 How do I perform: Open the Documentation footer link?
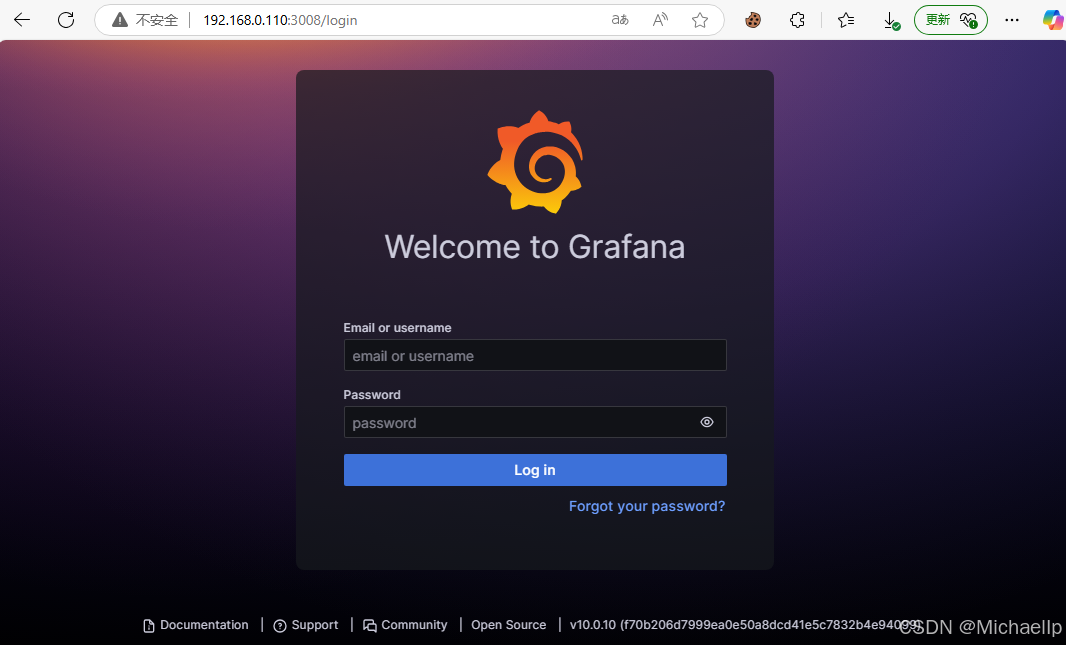click(196, 625)
